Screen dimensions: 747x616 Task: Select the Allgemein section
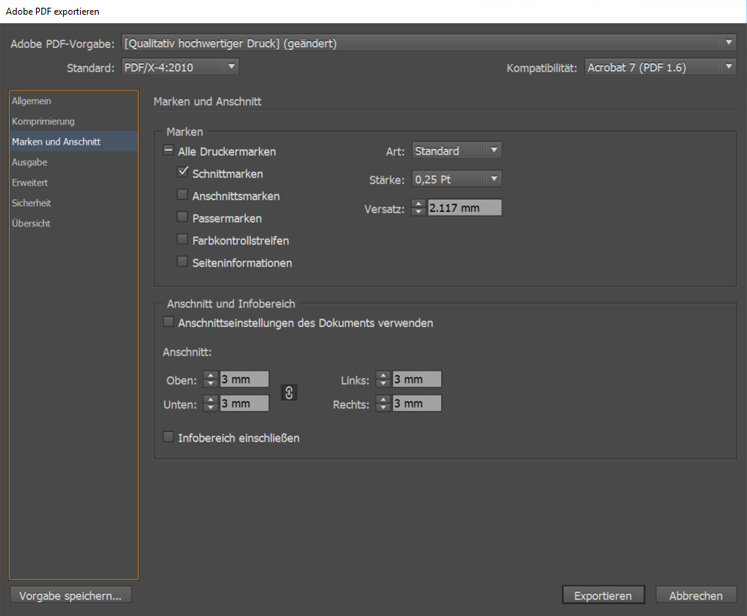pos(74,101)
